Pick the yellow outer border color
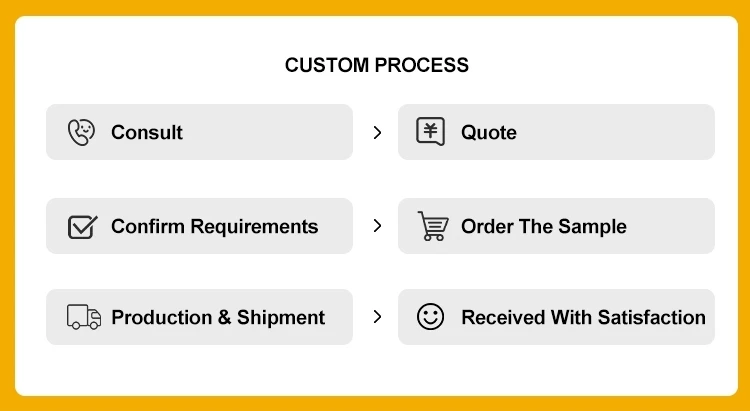This screenshot has width=750, height=411. 7,200
